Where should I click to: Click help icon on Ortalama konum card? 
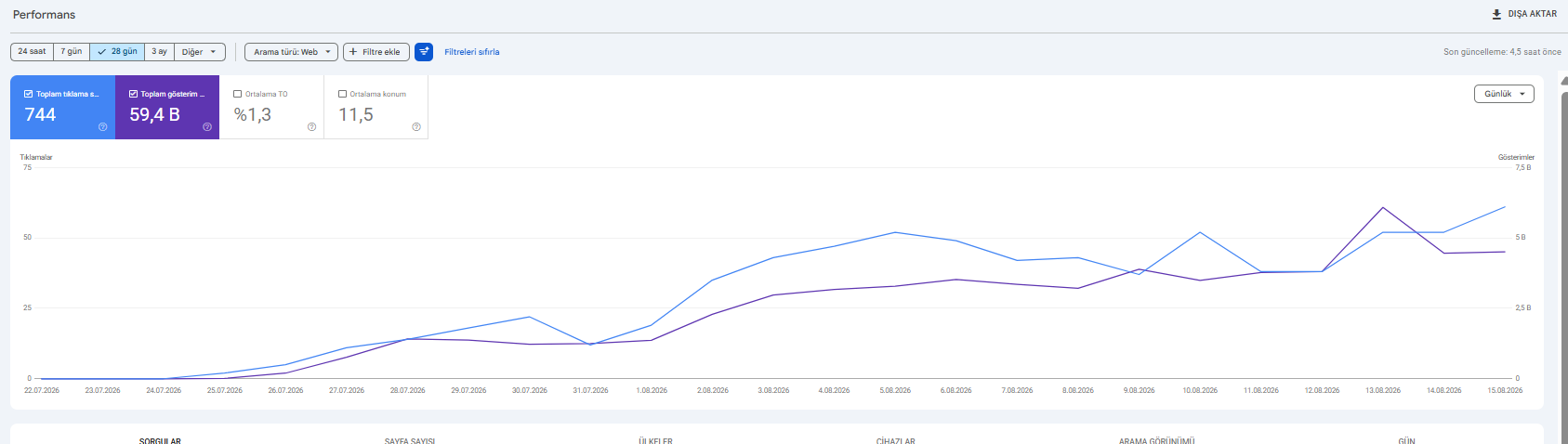pos(416,127)
